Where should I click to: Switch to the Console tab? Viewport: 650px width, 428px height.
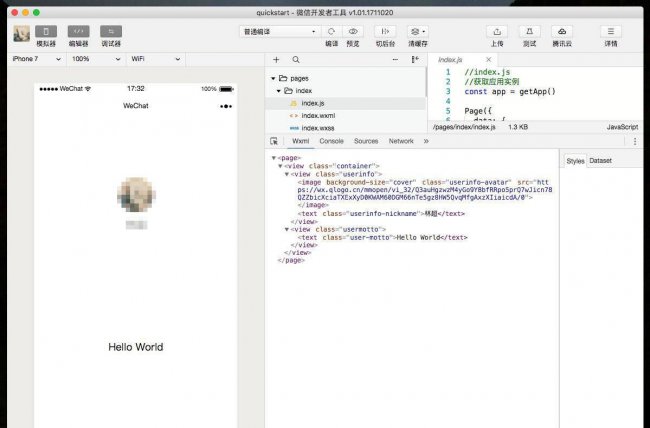click(331, 141)
